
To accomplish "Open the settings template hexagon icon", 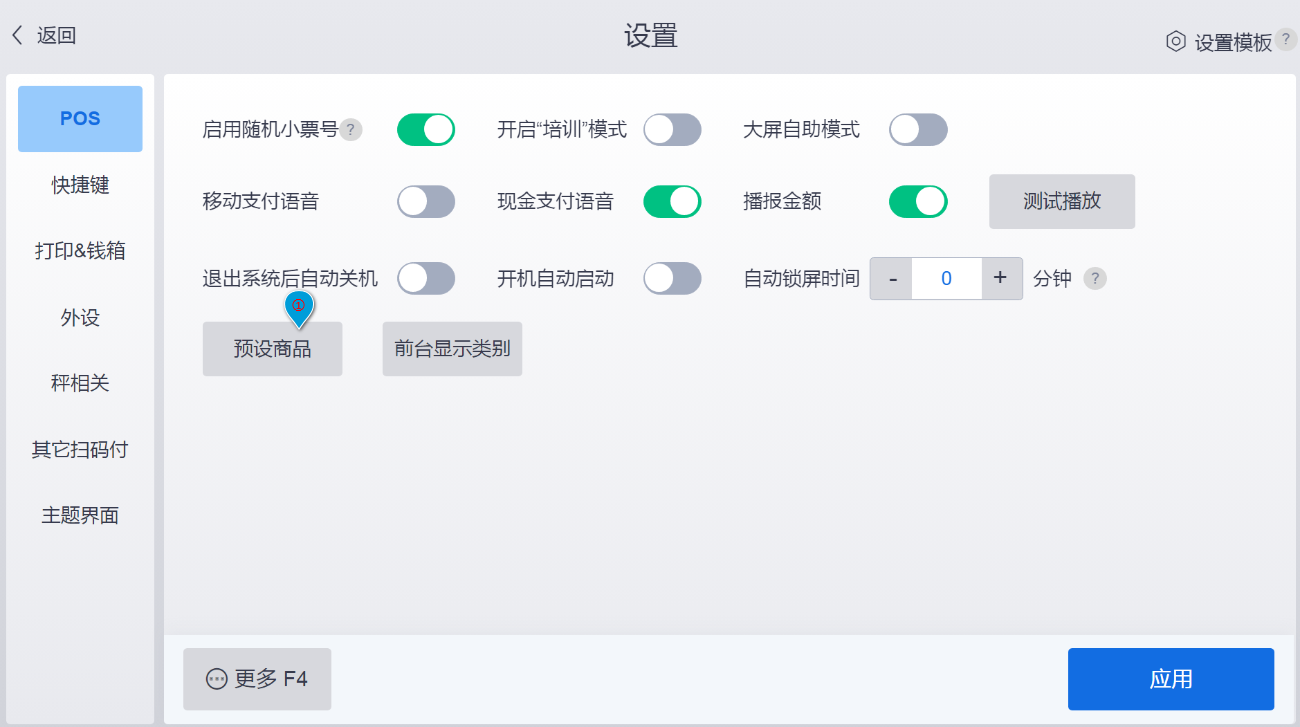I will pos(1176,42).
